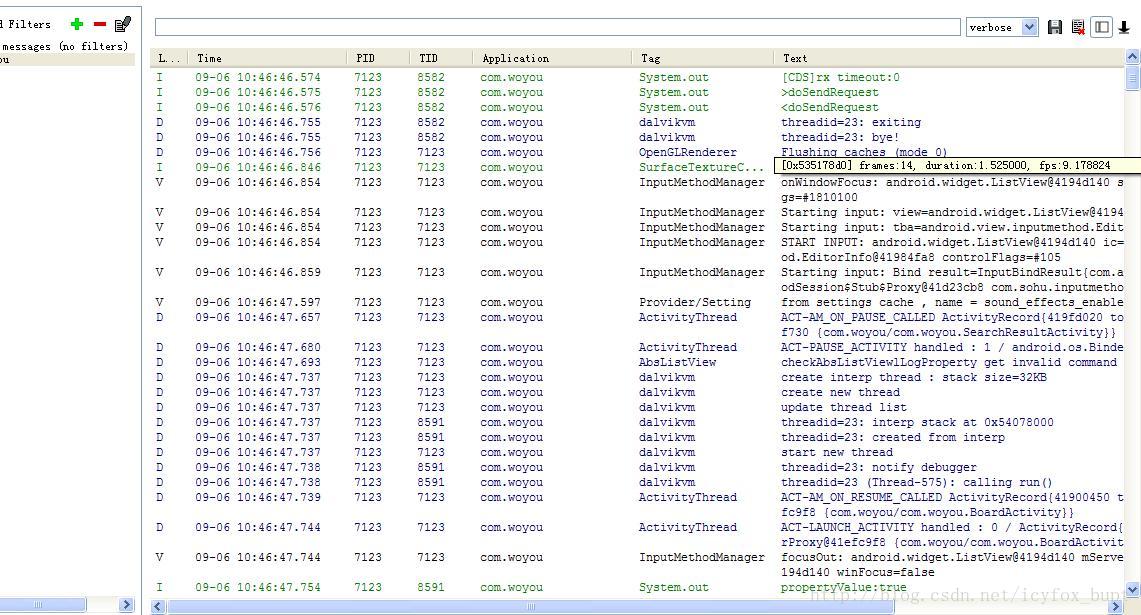
Task: Select 'threadid=23: created from interp' message
Action: pyautogui.click(x=893, y=437)
